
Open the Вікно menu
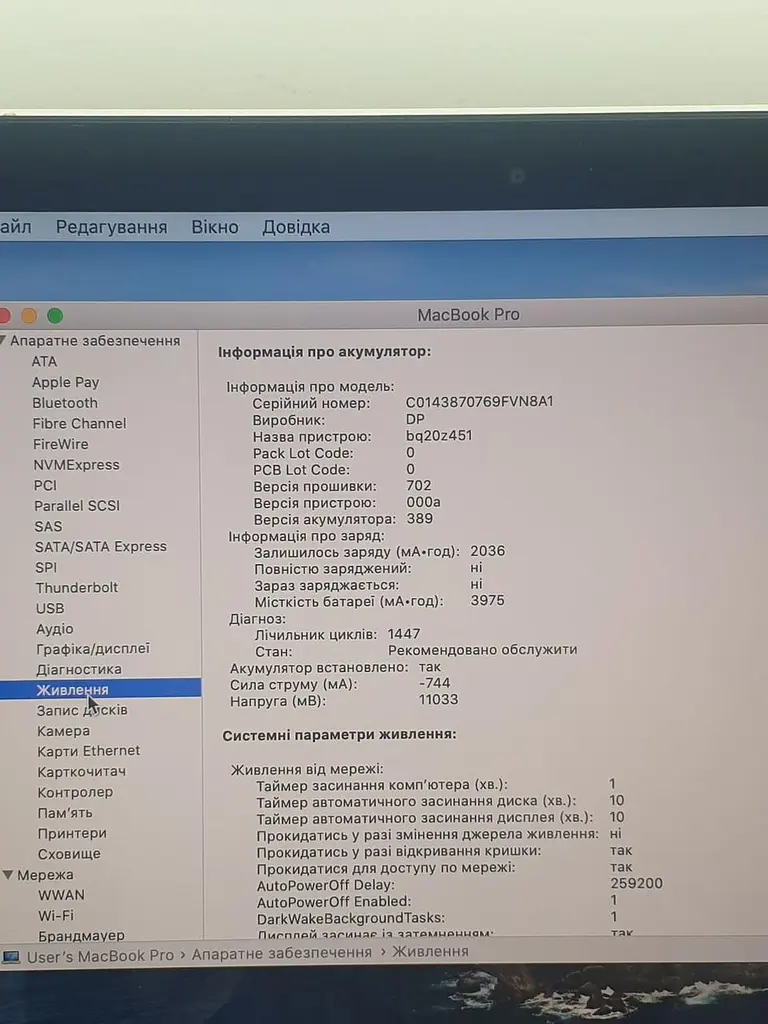pyautogui.click(x=215, y=227)
